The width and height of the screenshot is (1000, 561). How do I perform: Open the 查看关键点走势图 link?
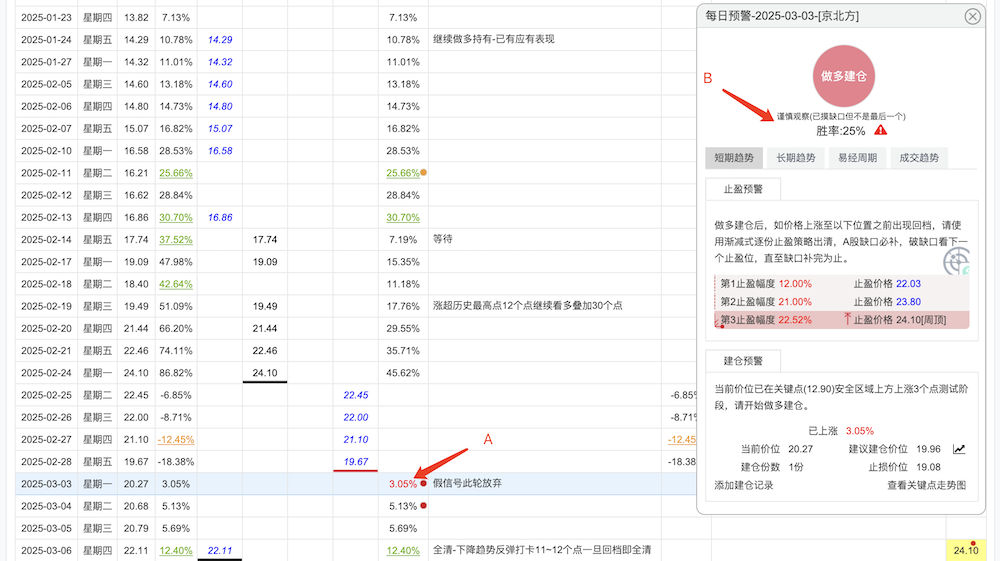pos(927,485)
